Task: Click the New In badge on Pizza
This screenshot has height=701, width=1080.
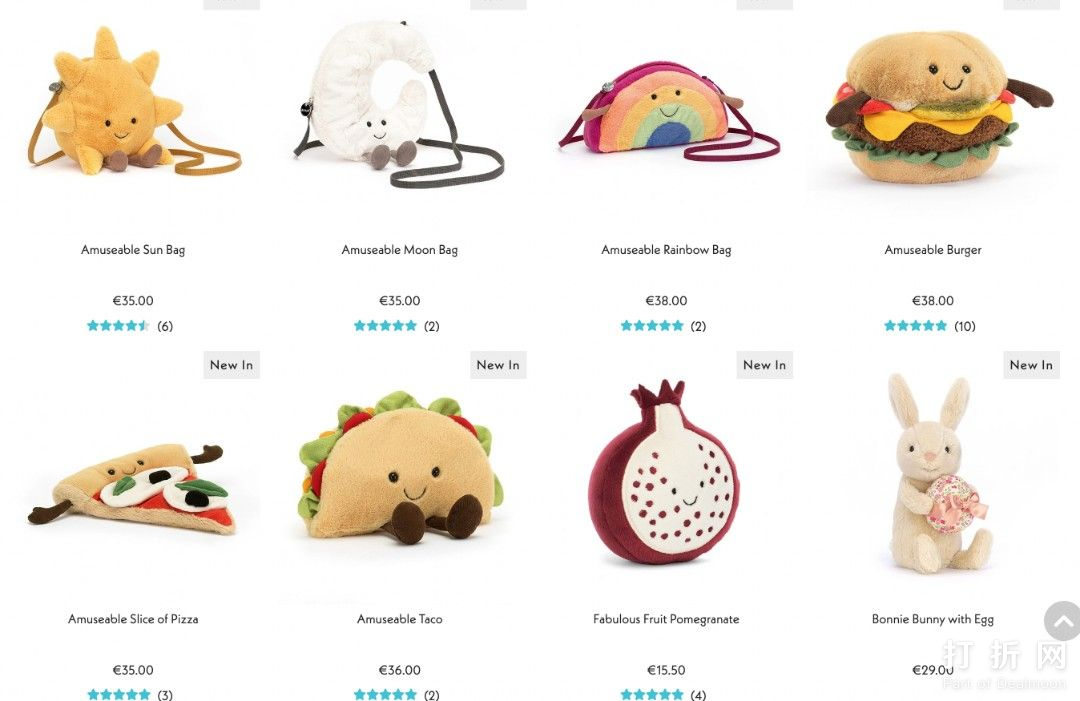Action: [231, 365]
